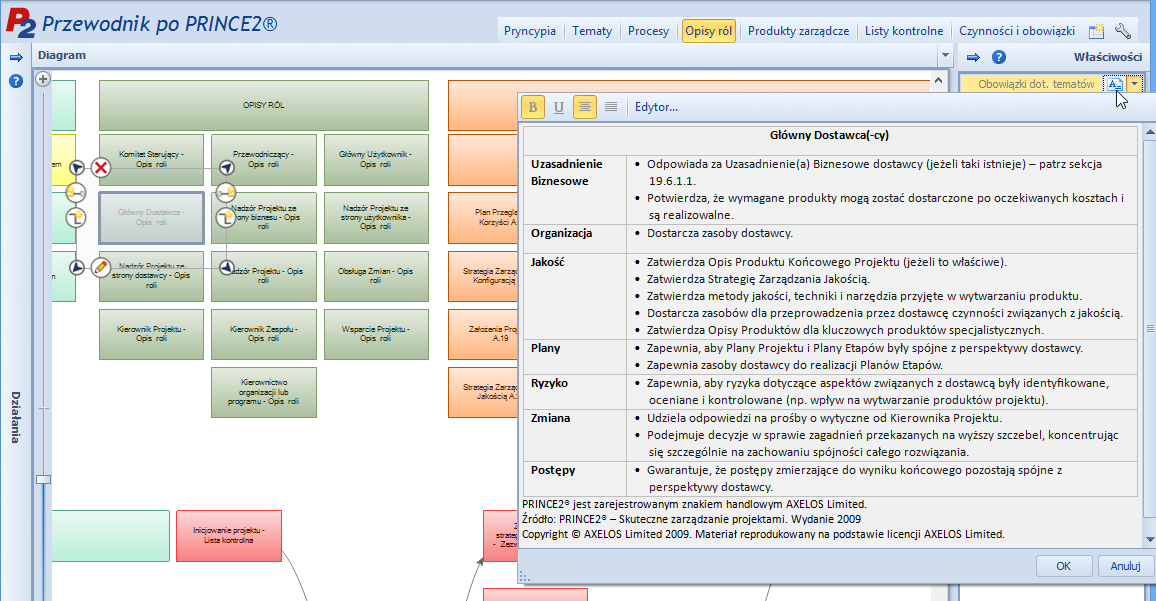Select the Kierownik Projektu - Opis roli node
1156x601 pixels.
tap(151, 334)
